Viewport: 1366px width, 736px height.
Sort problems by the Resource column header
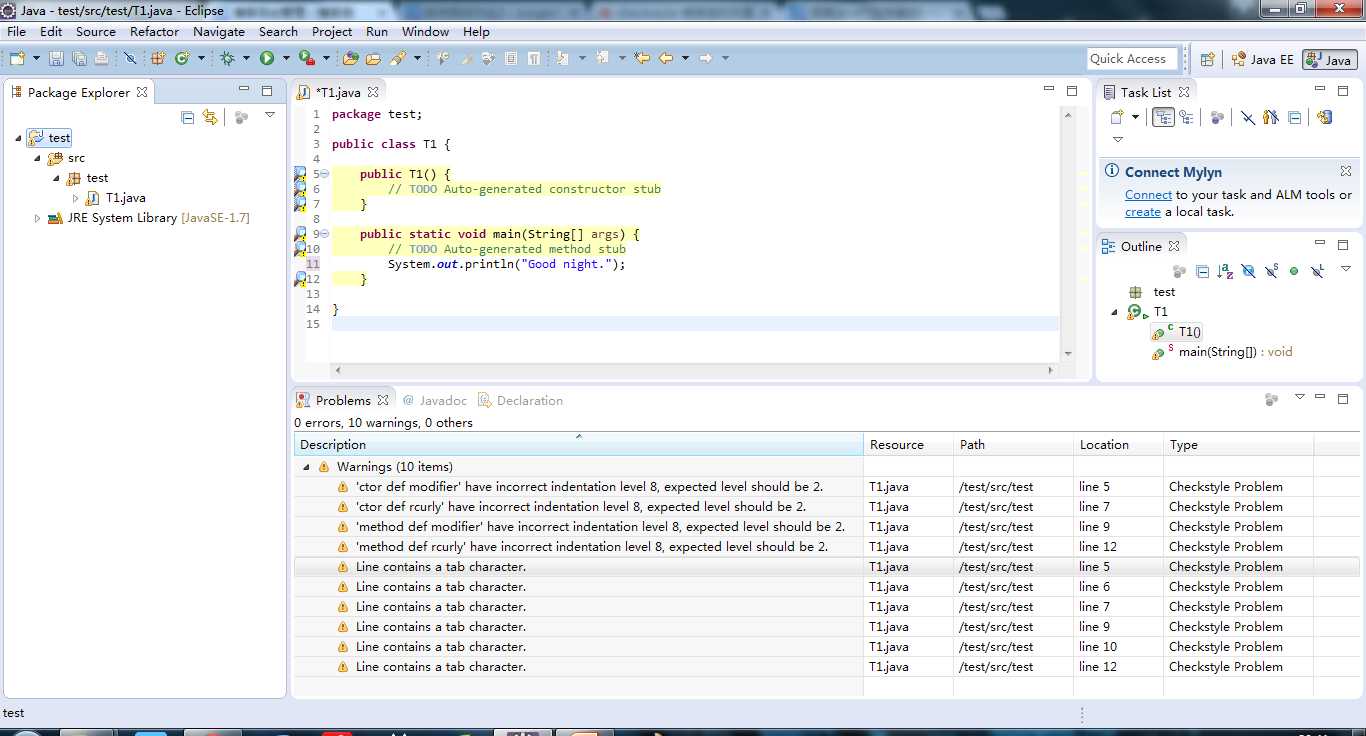(x=908, y=445)
